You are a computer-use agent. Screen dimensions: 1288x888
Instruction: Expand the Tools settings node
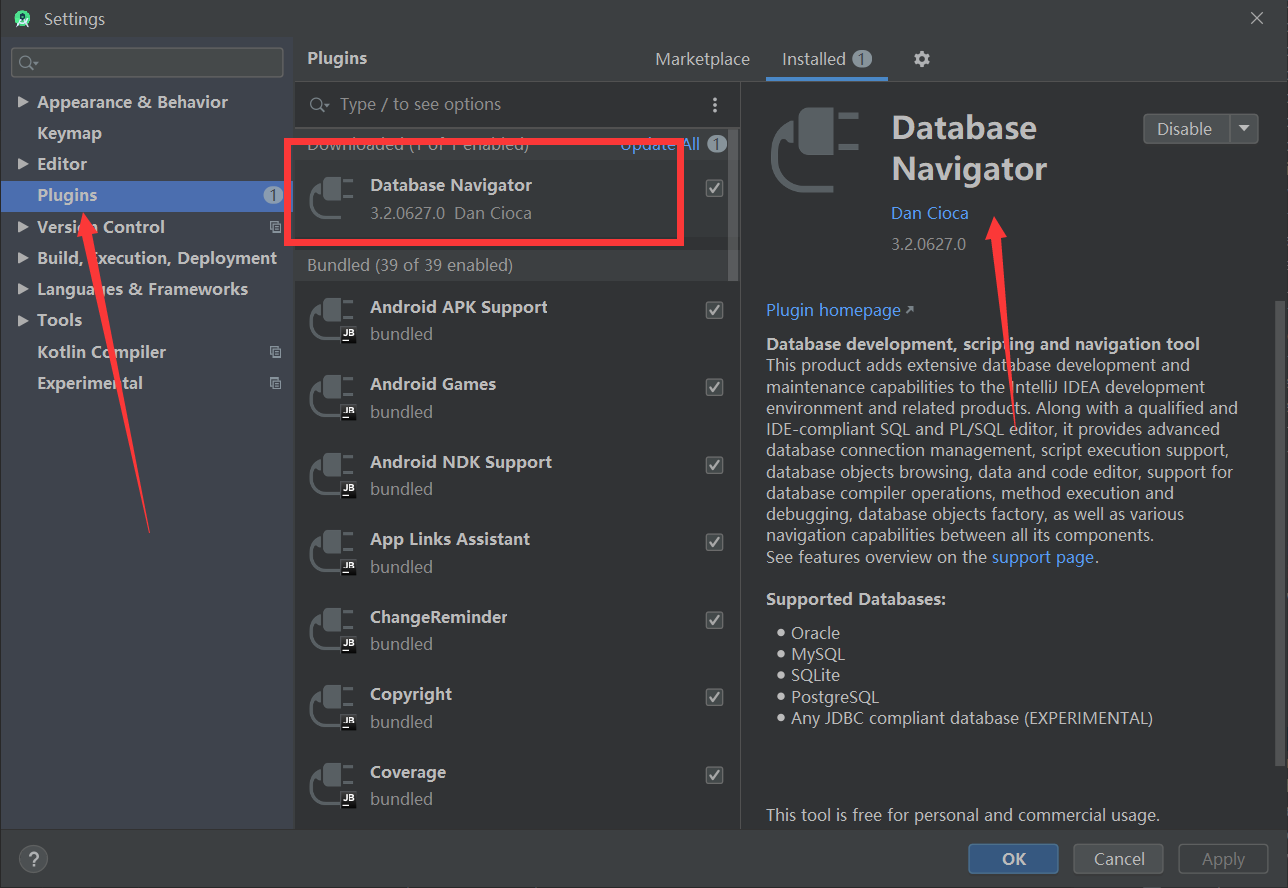tap(23, 320)
